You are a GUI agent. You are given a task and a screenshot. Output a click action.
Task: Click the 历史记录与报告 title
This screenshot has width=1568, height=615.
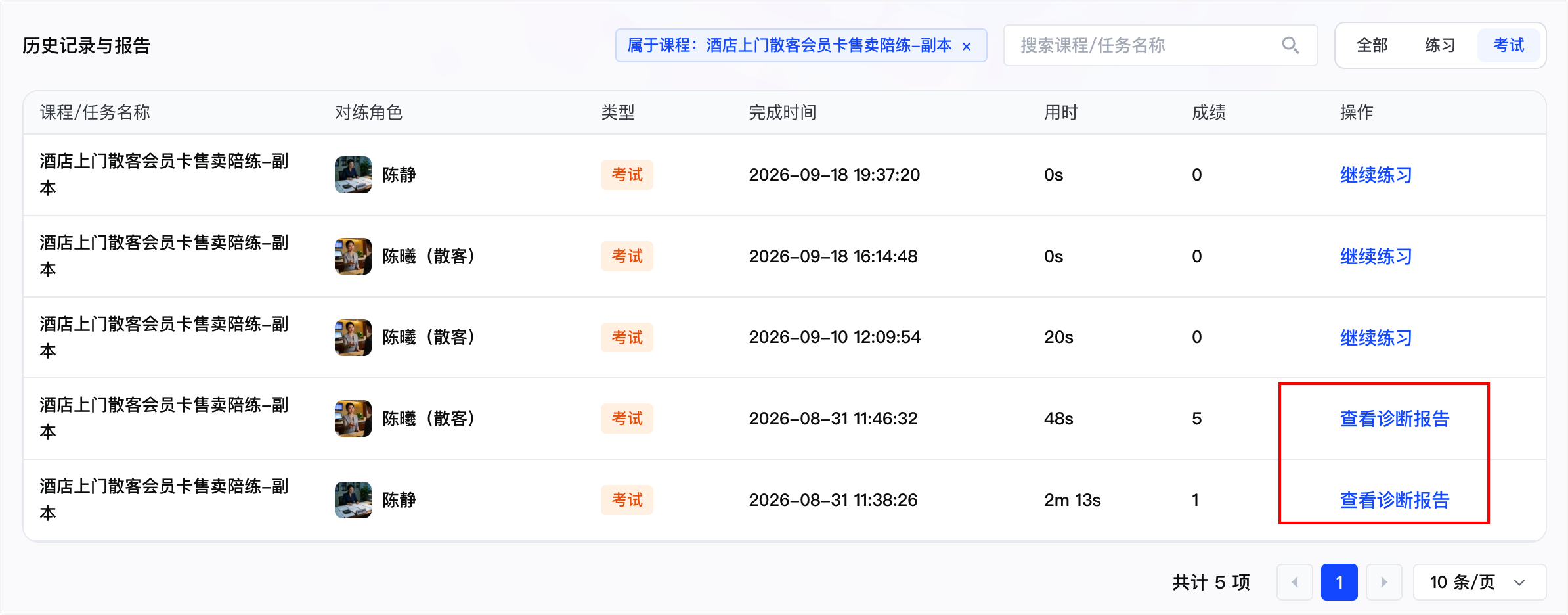(87, 45)
